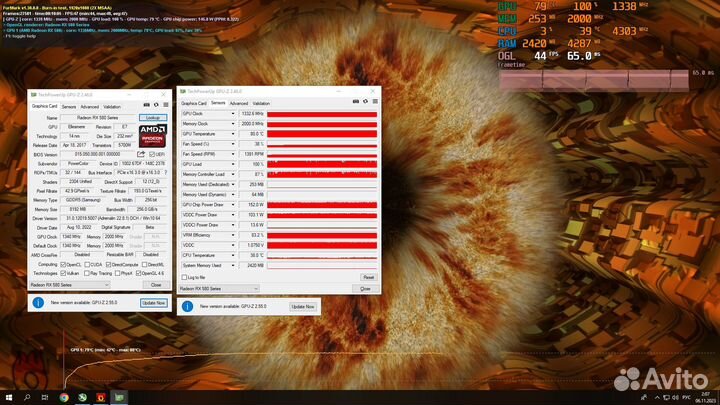Open taskbar search icon

tap(27, 397)
